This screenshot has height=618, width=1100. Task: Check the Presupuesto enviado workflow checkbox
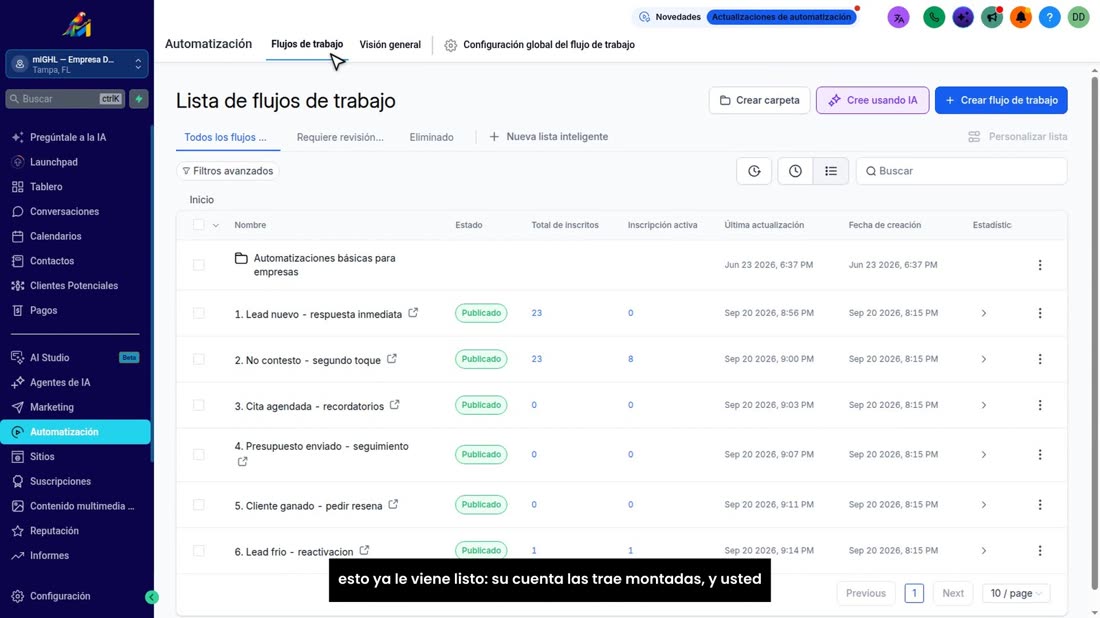(199, 455)
